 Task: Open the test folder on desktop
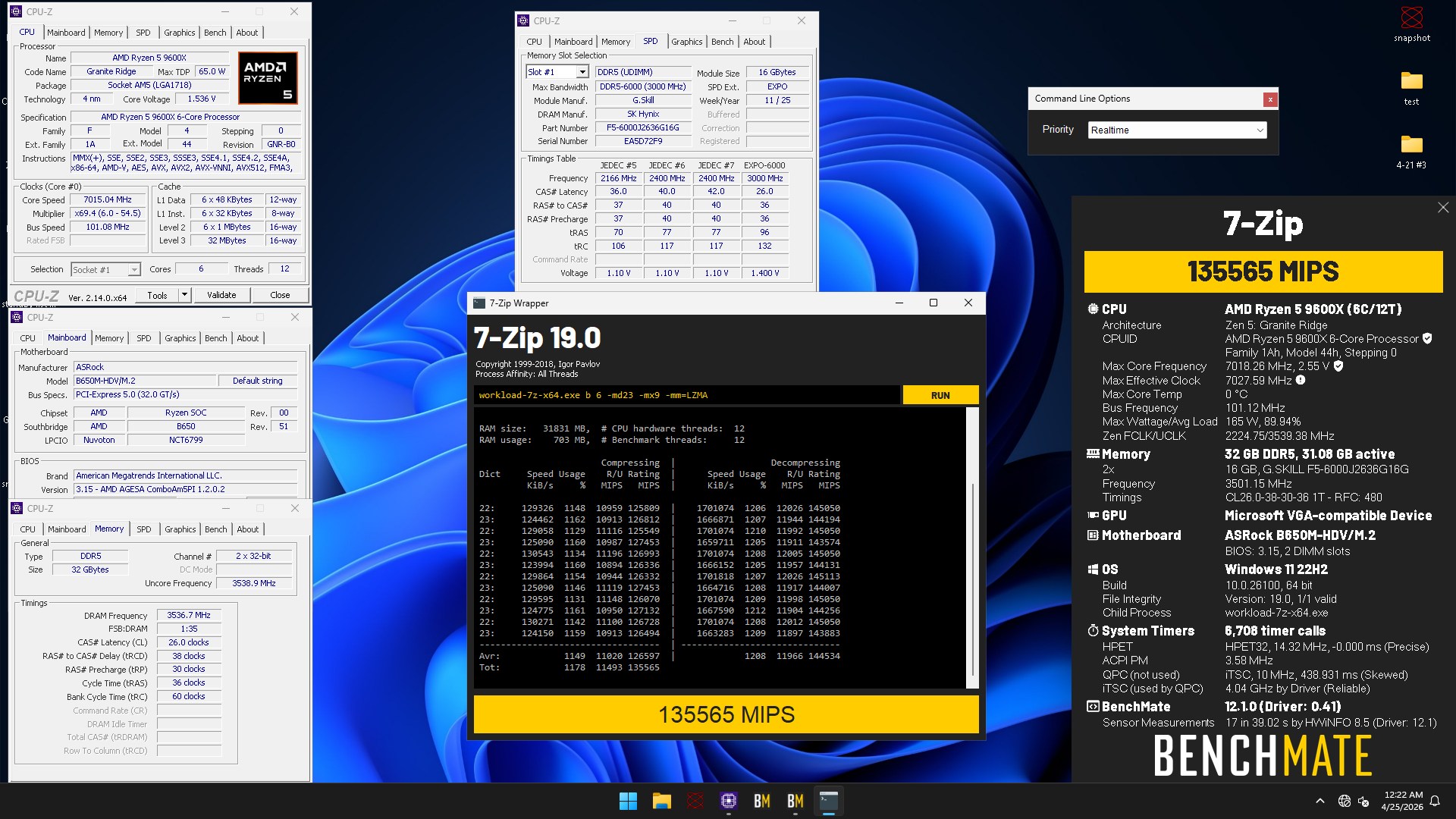(1411, 87)
